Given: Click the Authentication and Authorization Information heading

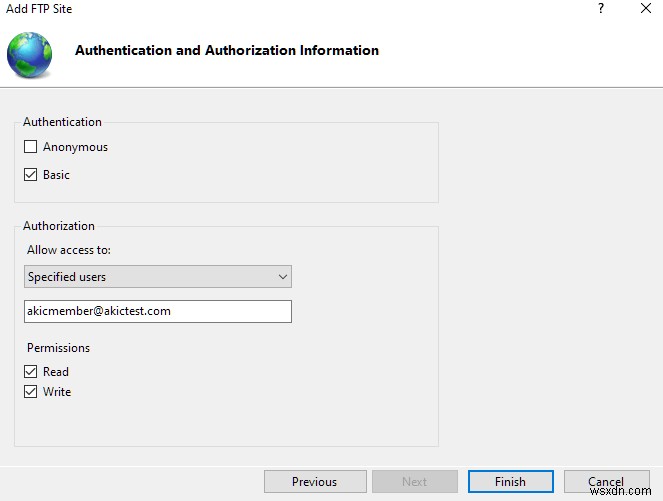Looking at the screenshot, I should [x=227, y=50].
